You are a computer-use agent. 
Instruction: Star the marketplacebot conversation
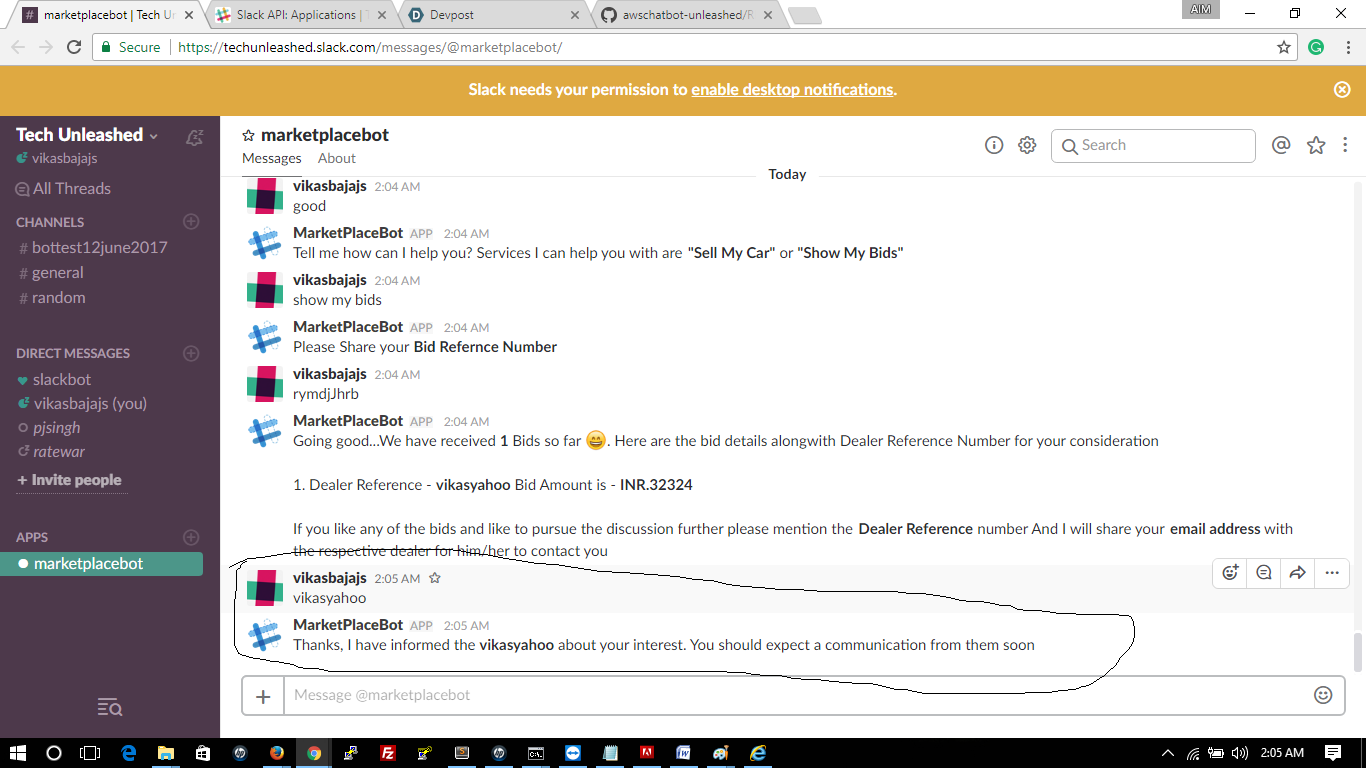pos(248,135)
